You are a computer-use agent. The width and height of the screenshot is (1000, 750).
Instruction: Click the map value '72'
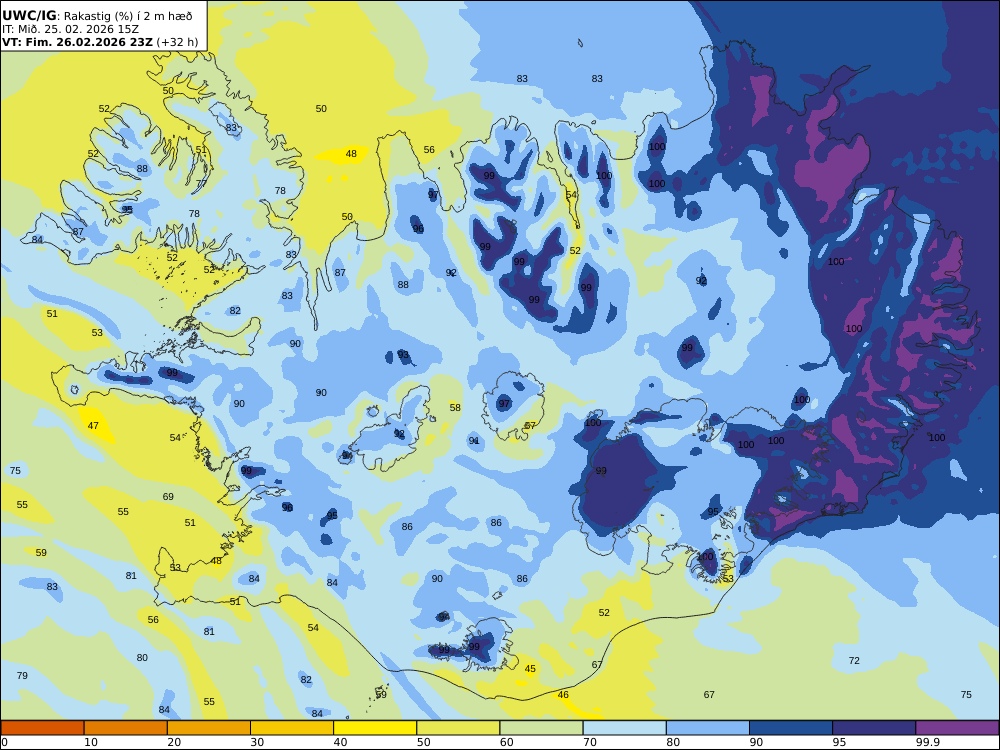[x=854, y=660]
